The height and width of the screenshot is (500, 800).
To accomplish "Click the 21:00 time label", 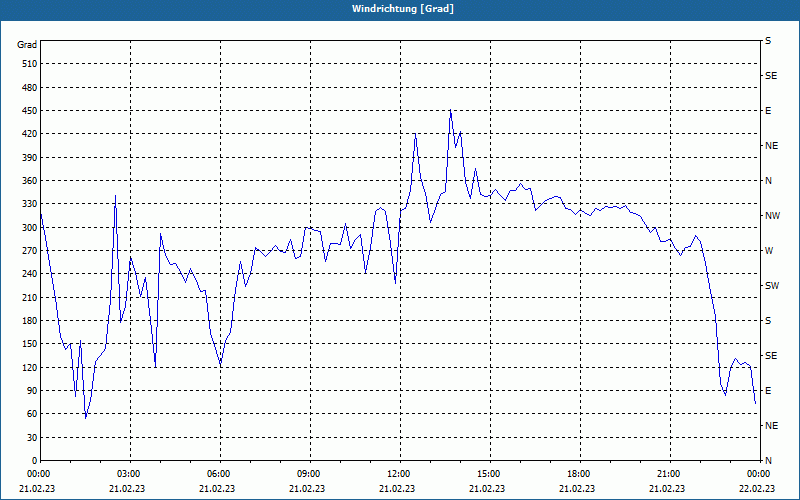I will 669,474.
